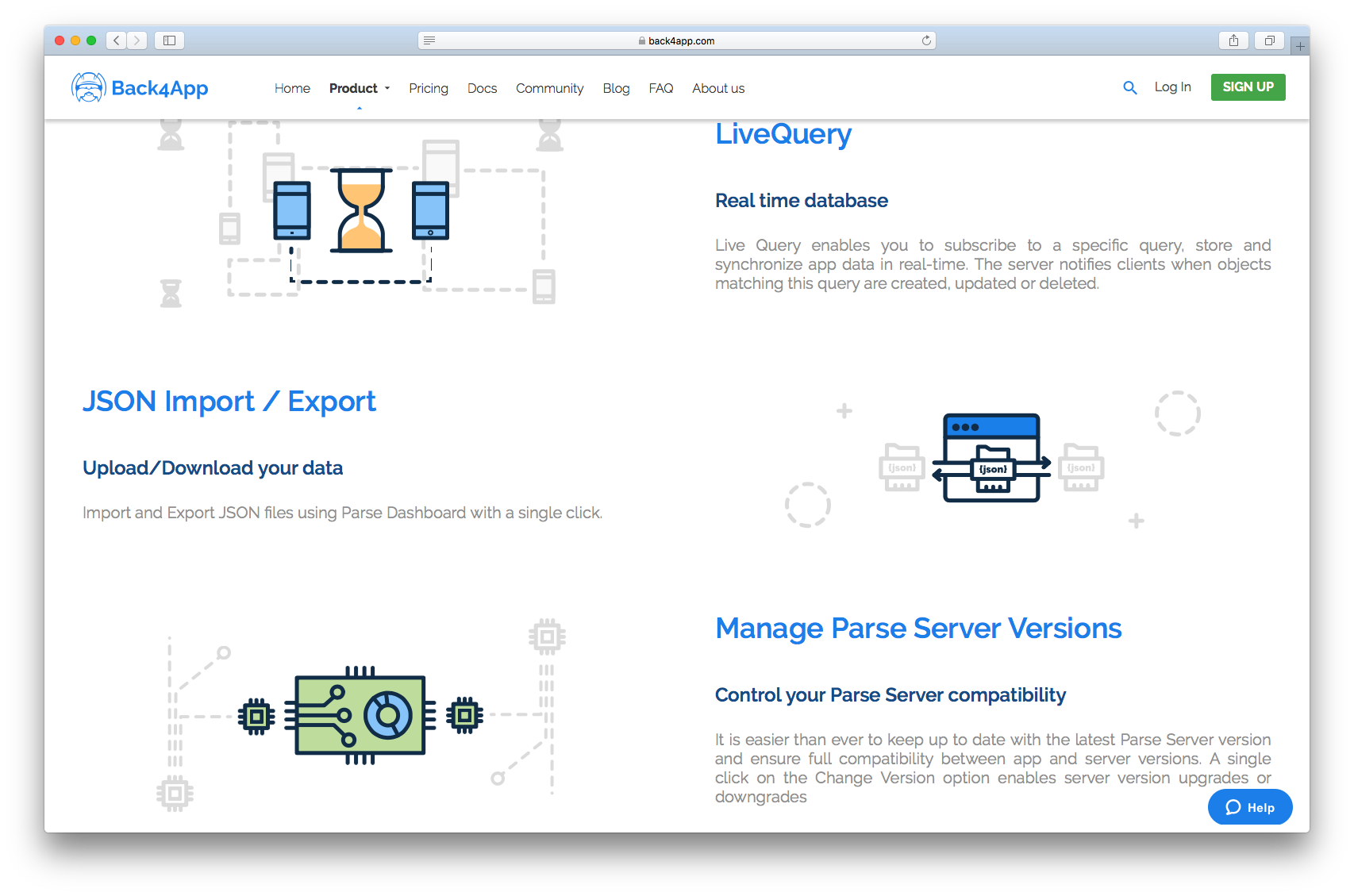Toggle the Safari sidebar button
1354x896 pixels.
click(169, 40)
